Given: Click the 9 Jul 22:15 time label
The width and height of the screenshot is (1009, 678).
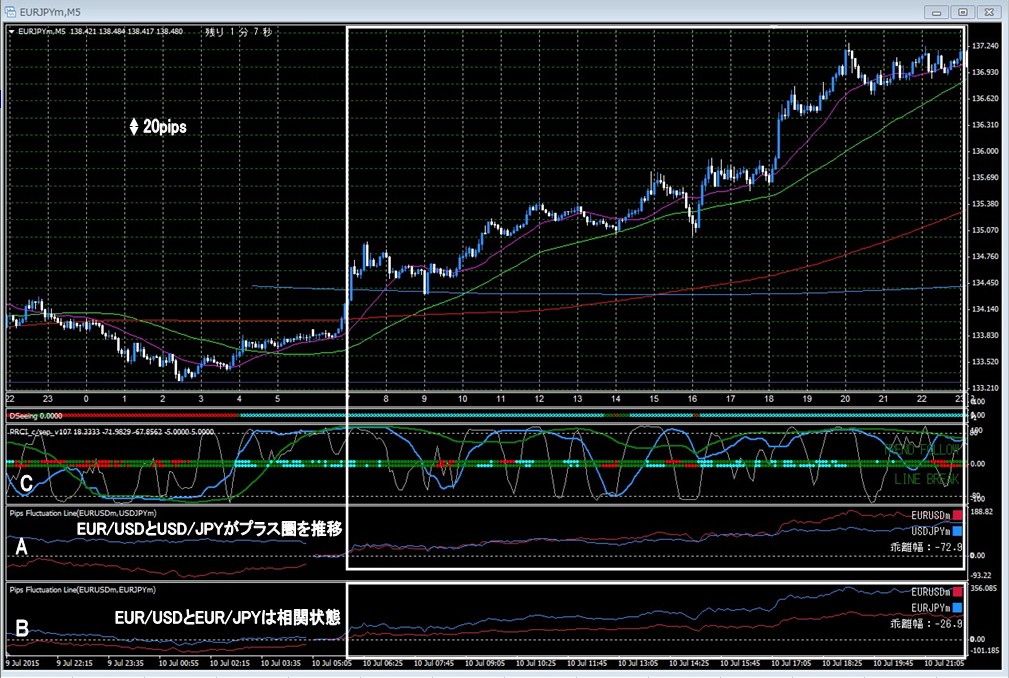Looking at the screenshot, I should (x=75, y=663).
